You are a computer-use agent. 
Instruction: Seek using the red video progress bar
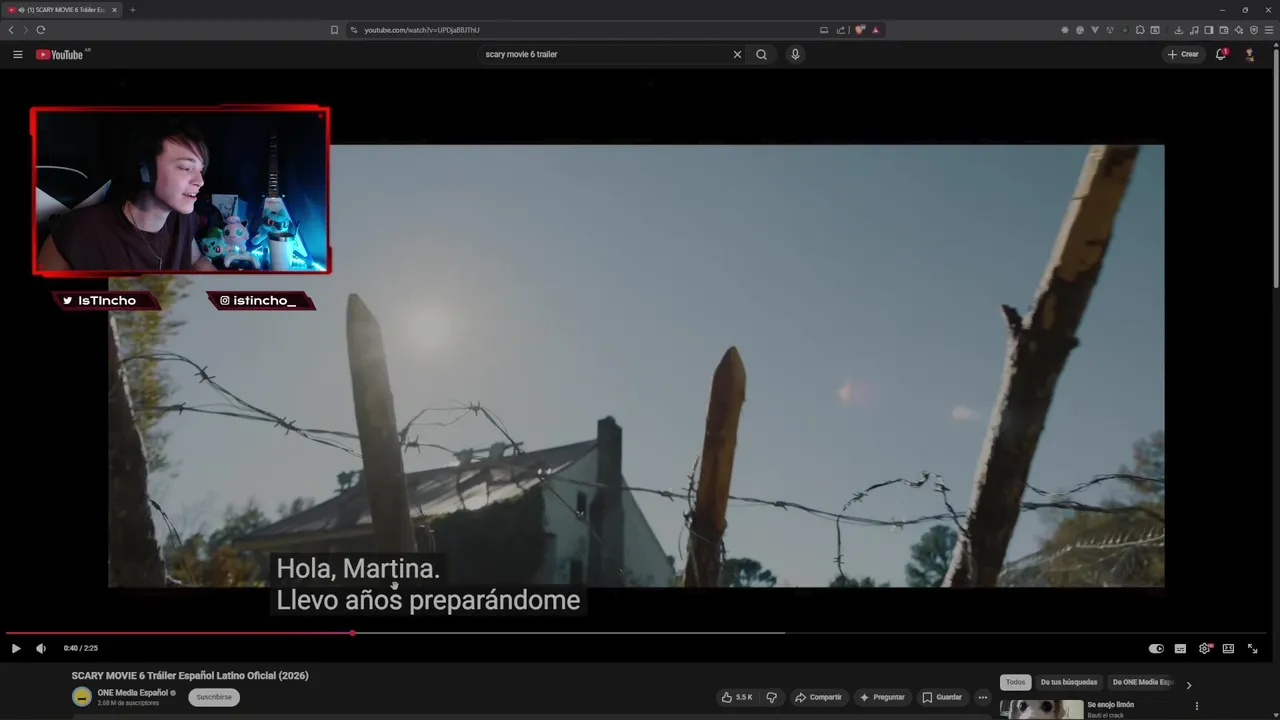pyautogui.click(x=636, y=633)
